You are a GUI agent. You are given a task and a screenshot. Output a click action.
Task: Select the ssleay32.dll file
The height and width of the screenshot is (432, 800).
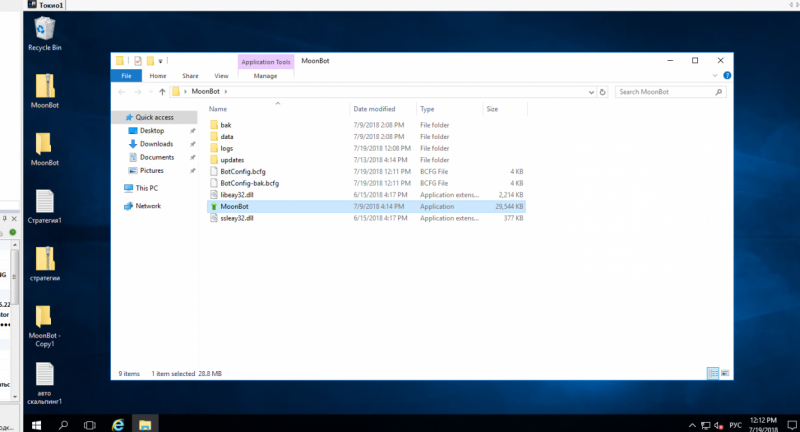pyautogui.click(x=366, y=218)
